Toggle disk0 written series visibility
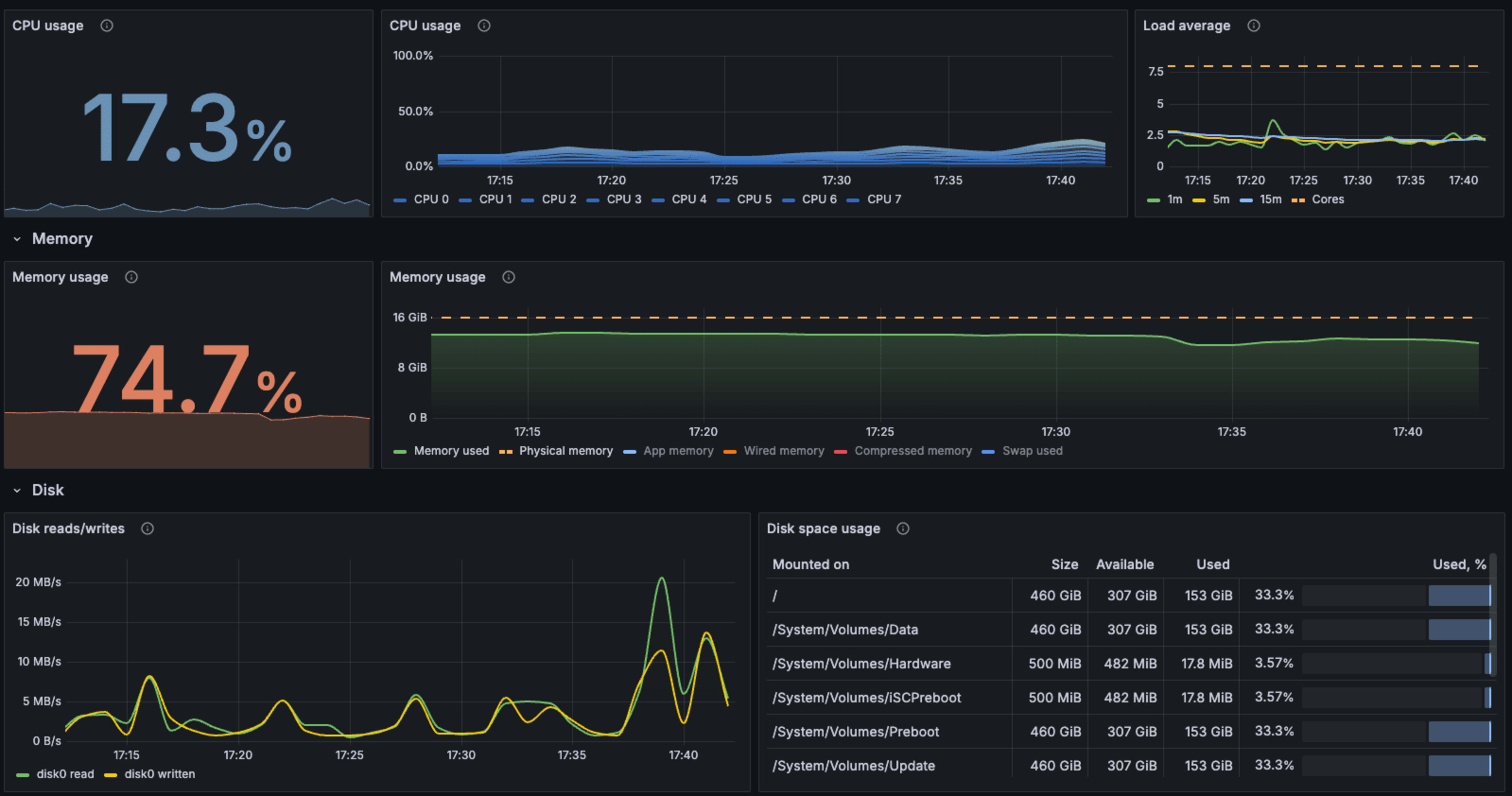Image resolution: width=1512 pixels, height=796 pixels. click(x=159, y=774)
